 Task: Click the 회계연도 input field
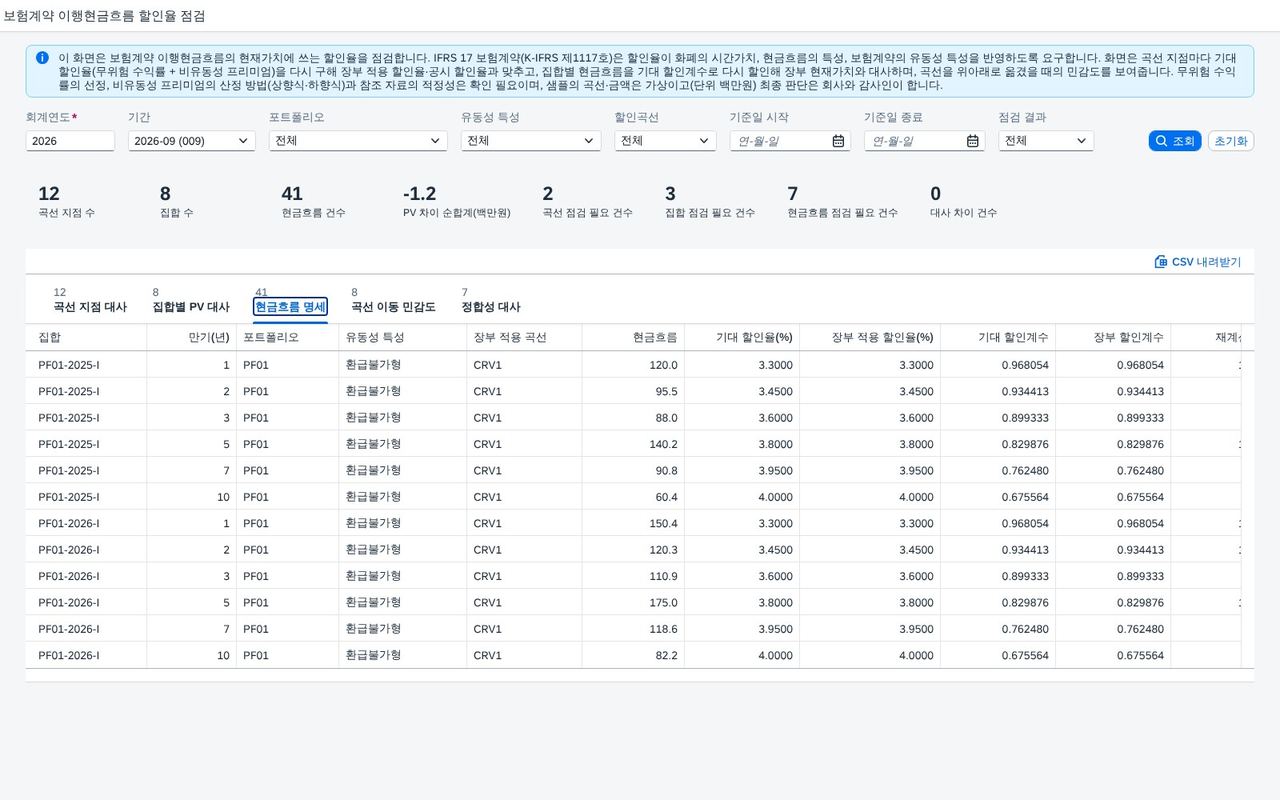coord(70,141)
